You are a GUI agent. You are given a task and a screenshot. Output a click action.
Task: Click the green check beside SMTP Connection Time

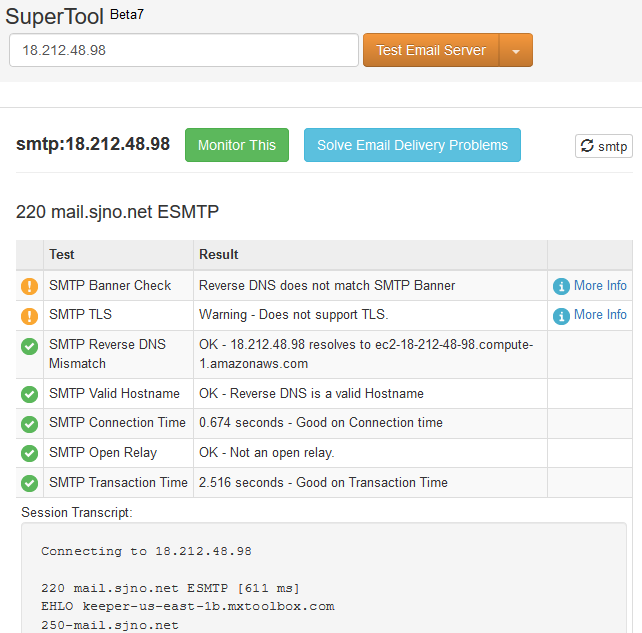click(x=30, y=423)
